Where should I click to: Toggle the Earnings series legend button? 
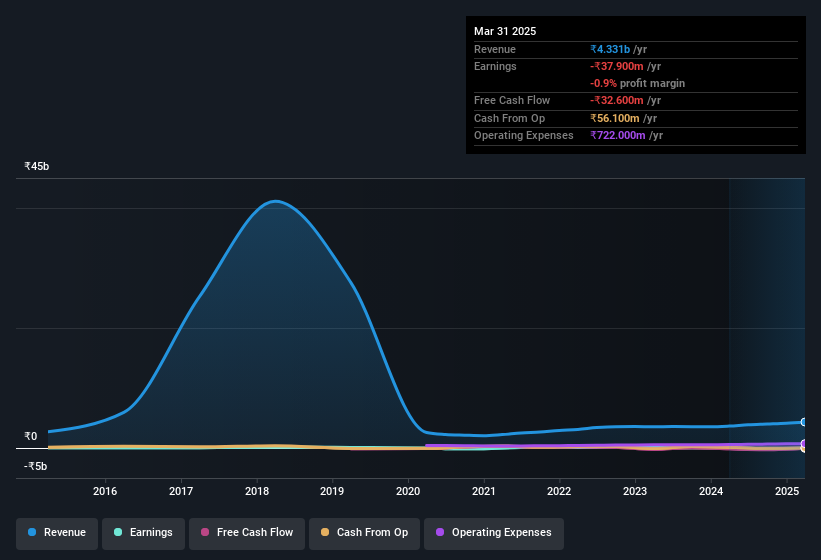[143, 533]
